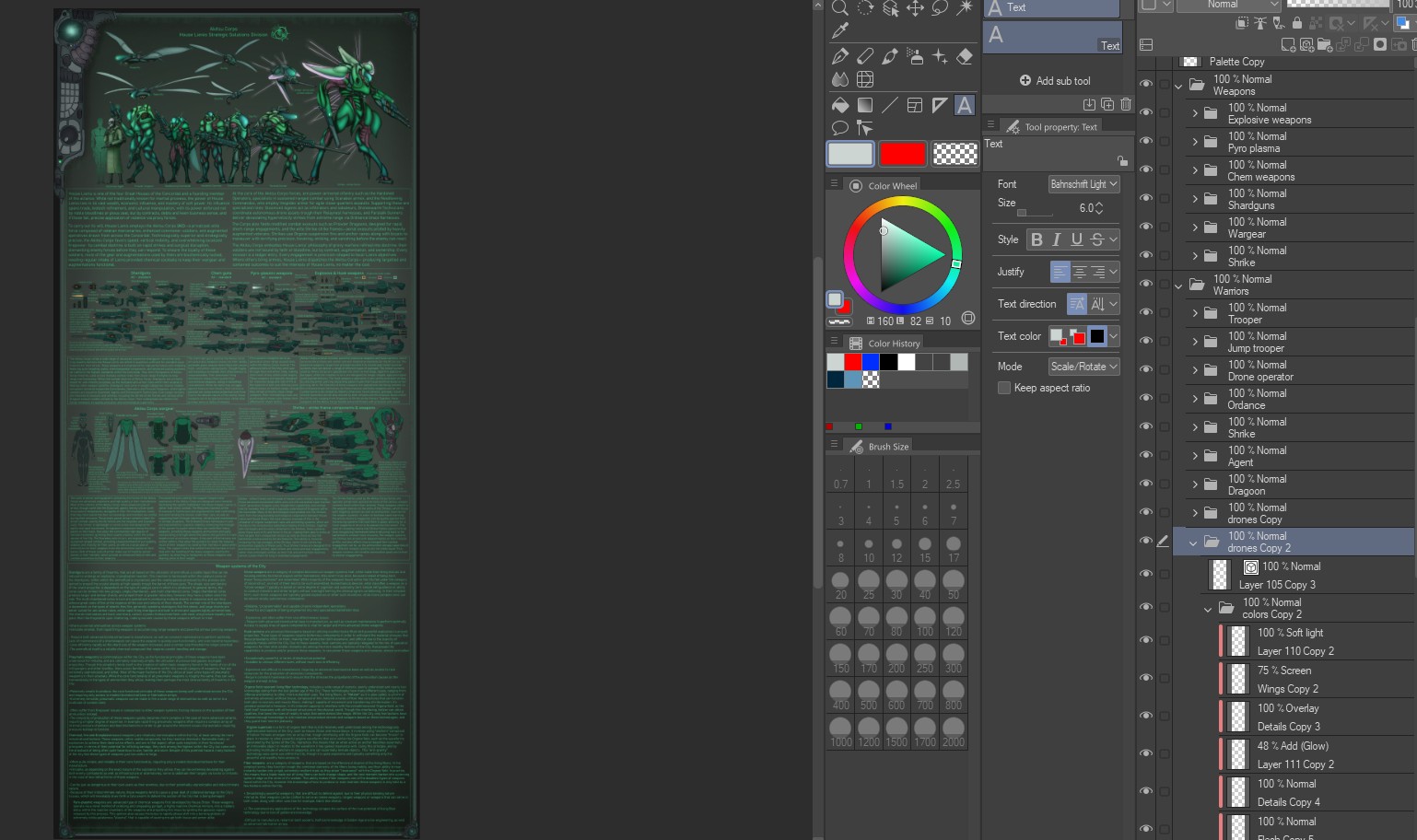This screenshot has width=1417, height=840.
Task: Select the Decoration sparkle tool
Action: (940, 56)
